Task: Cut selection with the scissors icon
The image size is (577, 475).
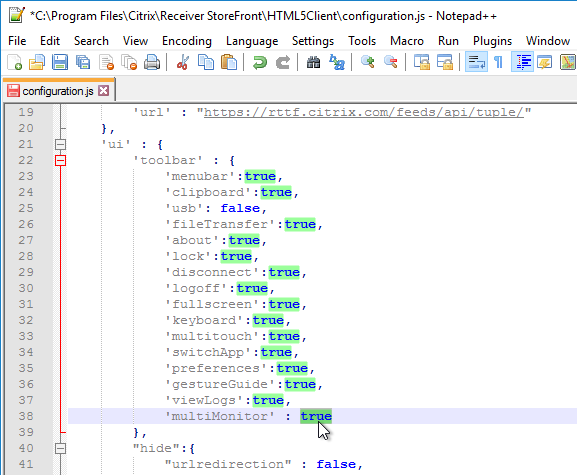Action: [x=183, y=62]
